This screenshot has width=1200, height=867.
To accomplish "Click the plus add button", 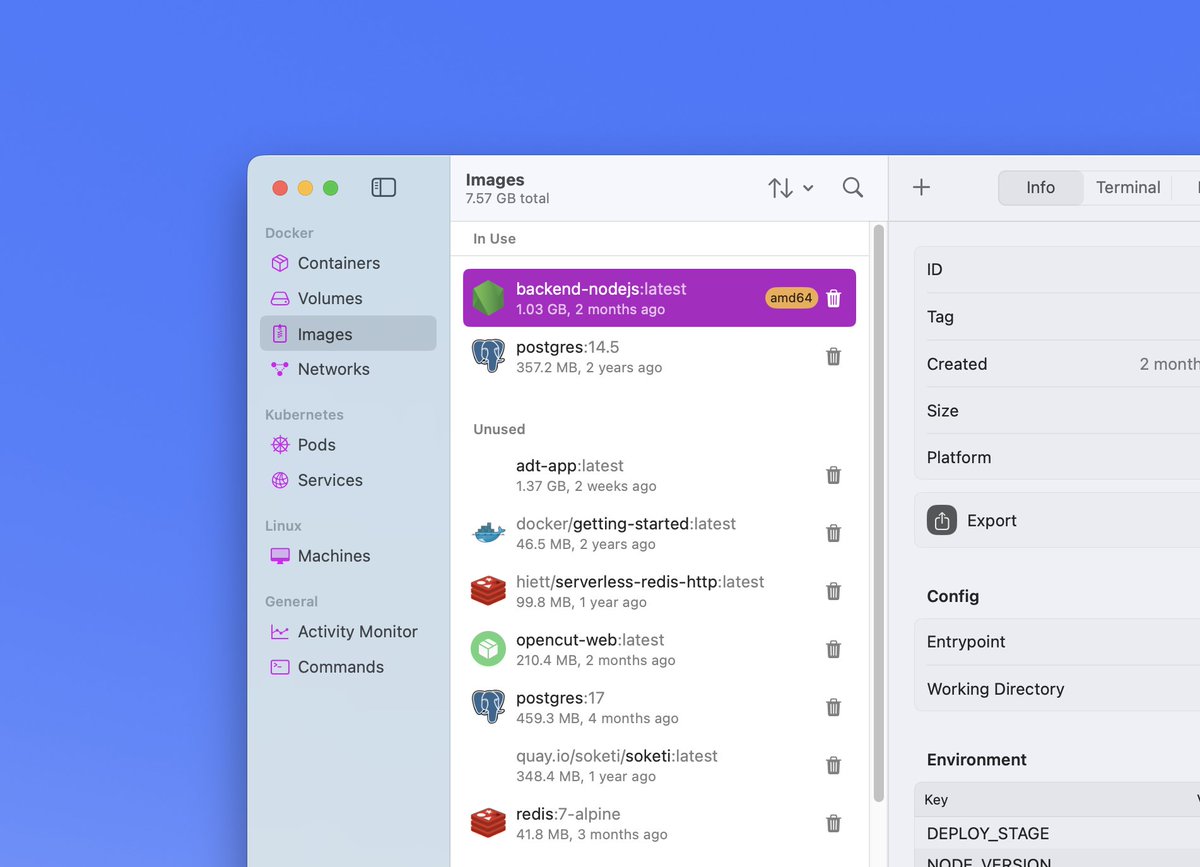I will pyautogui.click(x=922, y=187).
